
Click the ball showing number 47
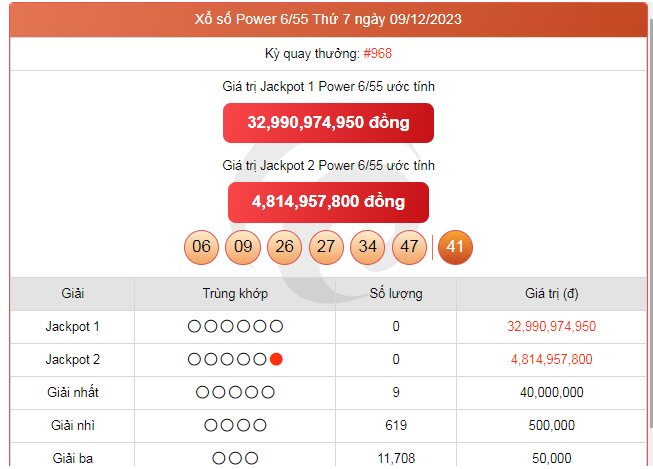click(x=409, y=247)
